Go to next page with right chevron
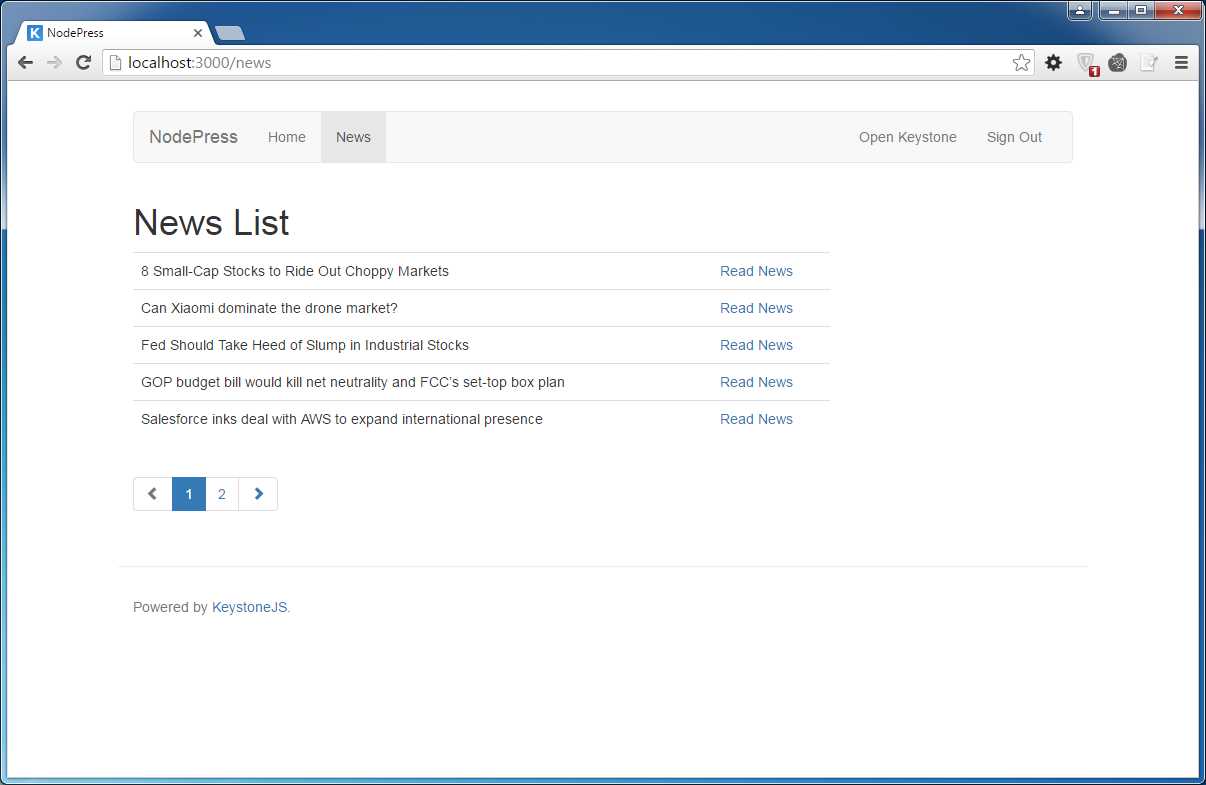 click(258, 493)
